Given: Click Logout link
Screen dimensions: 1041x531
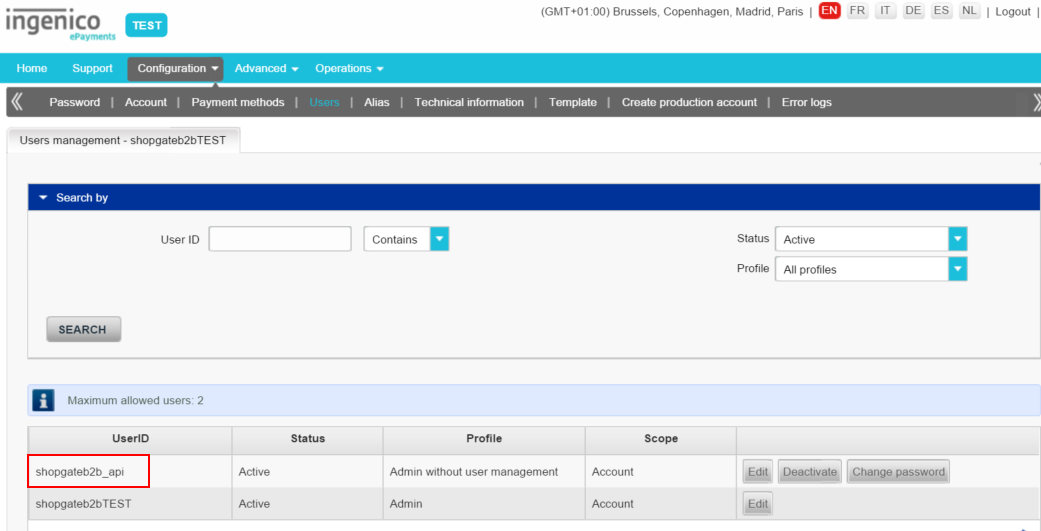Looking at the screenshot, I should [x=1012, y=12].
